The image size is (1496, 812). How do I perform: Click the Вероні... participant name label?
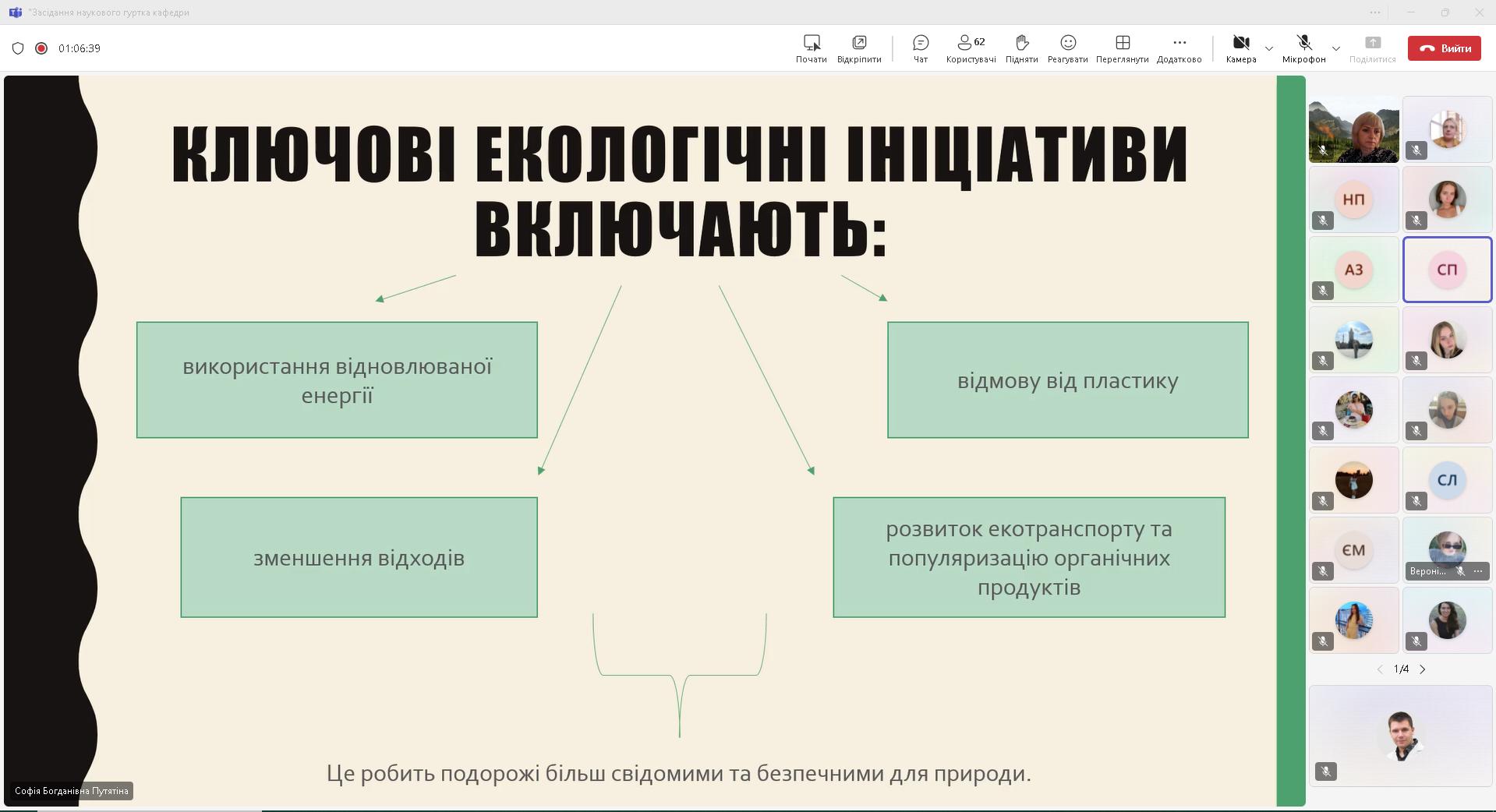point(1427,571)
